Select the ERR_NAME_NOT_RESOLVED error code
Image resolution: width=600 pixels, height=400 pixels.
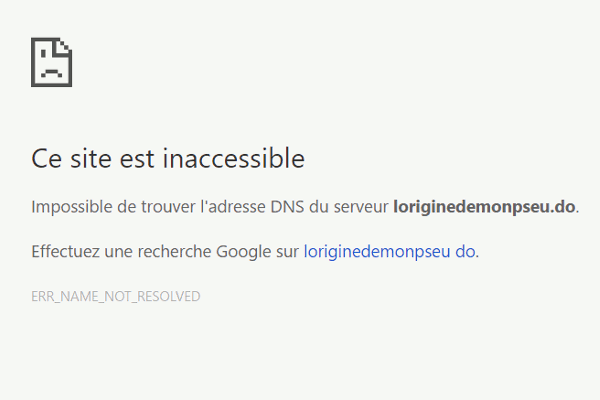[x=116, y=297]
